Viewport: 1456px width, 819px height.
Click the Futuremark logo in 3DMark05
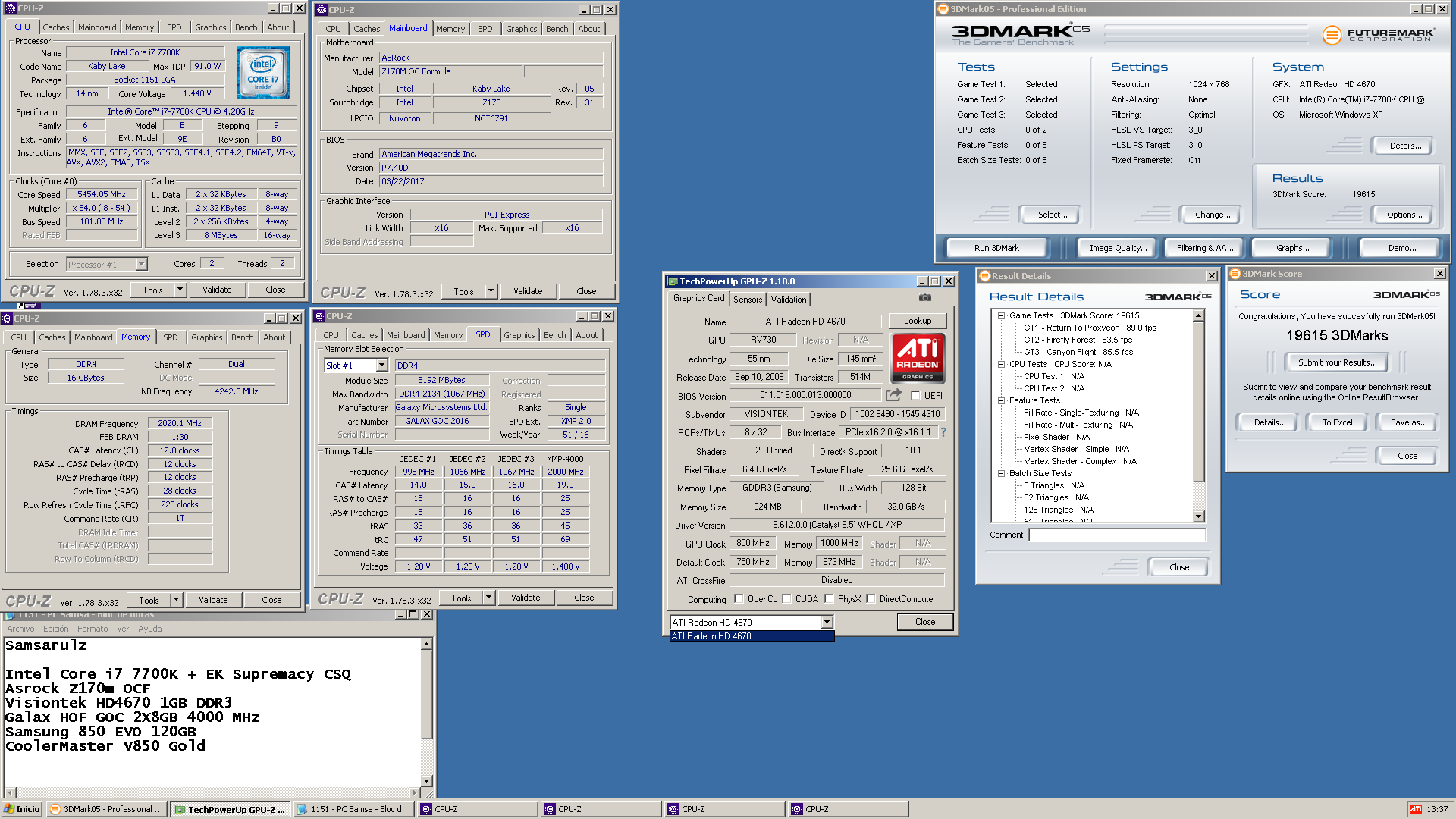click(x=1378, y=35)
